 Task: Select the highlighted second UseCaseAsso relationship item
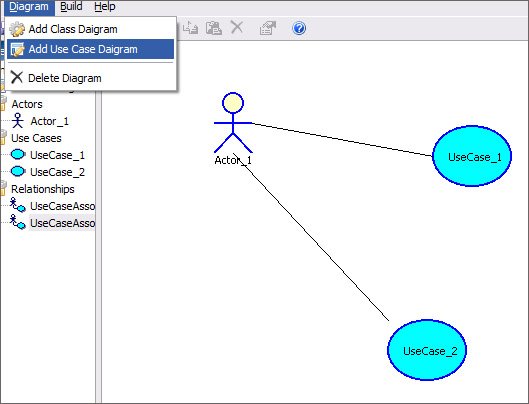62,223
